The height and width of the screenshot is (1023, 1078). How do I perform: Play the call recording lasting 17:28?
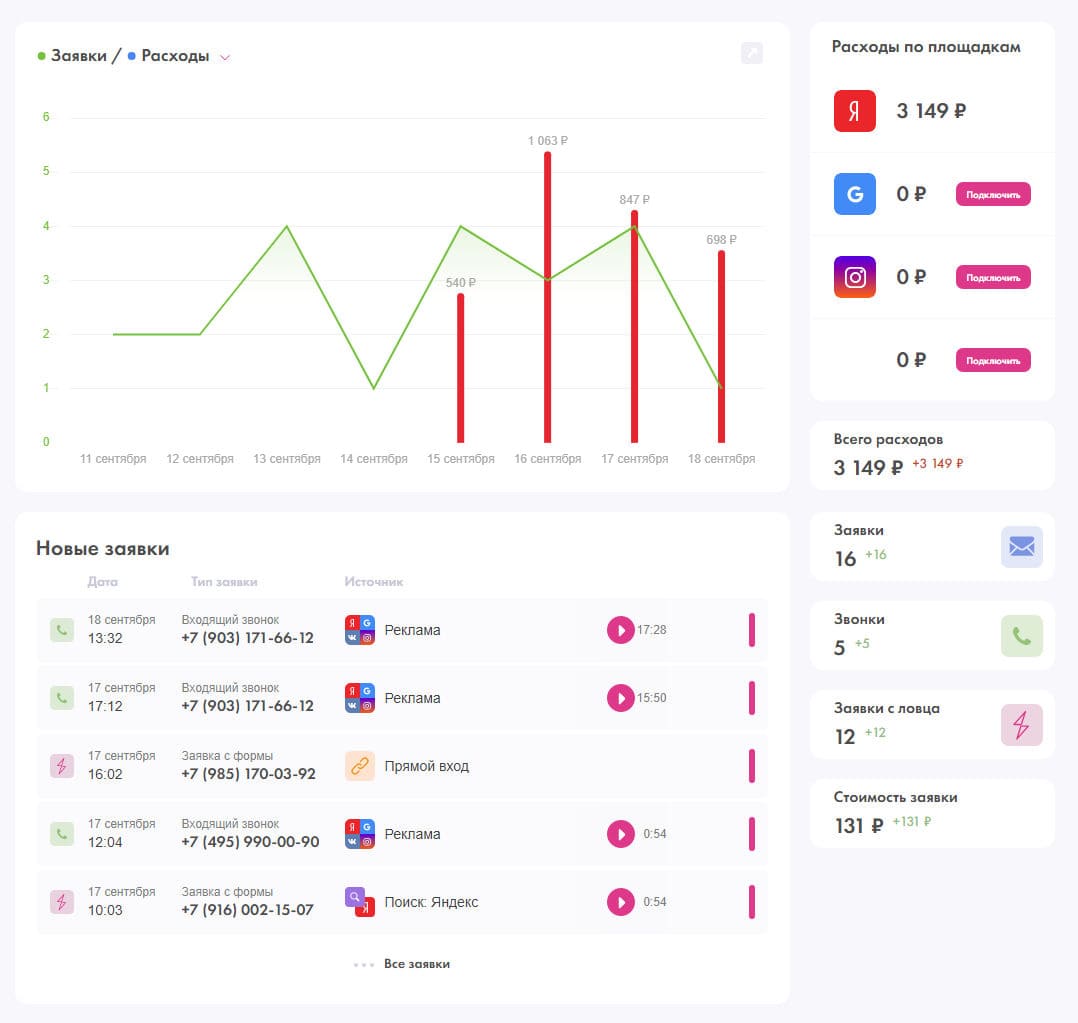coord(620,630)
